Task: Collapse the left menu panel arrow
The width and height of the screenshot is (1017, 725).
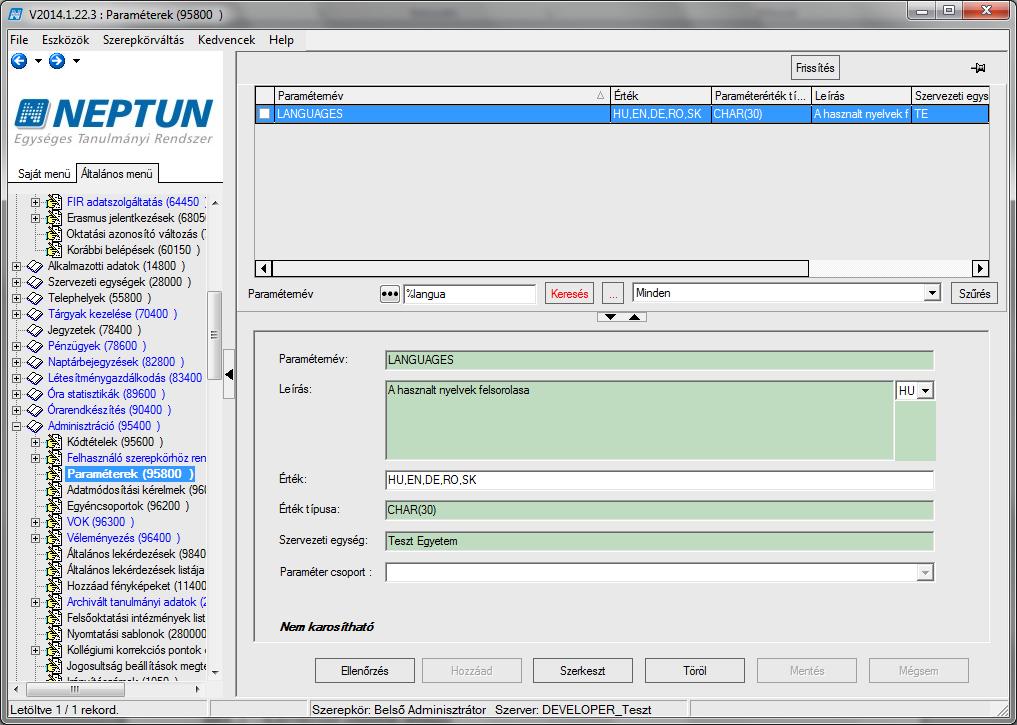Action: tap(228, 374)
